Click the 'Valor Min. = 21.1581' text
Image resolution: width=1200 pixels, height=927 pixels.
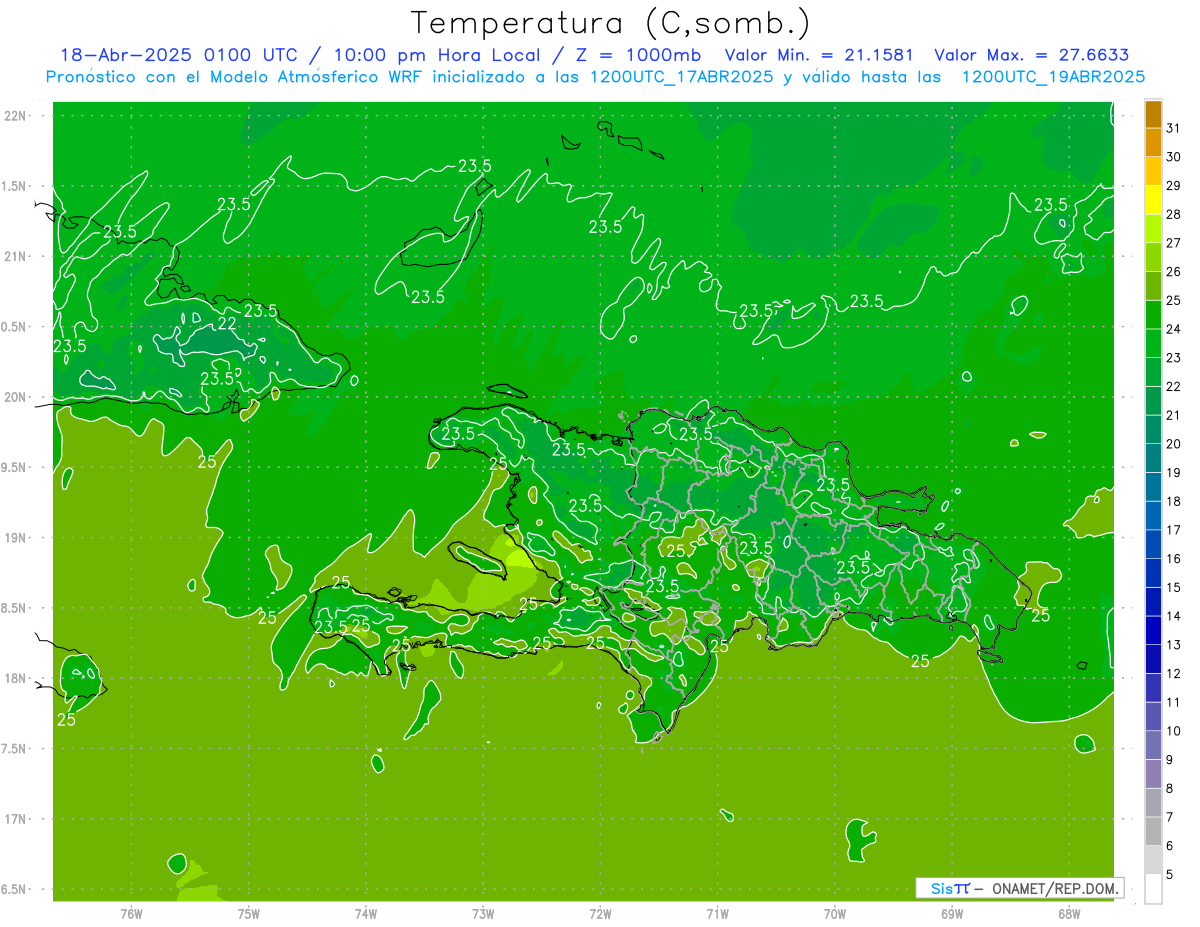(818, 56)
